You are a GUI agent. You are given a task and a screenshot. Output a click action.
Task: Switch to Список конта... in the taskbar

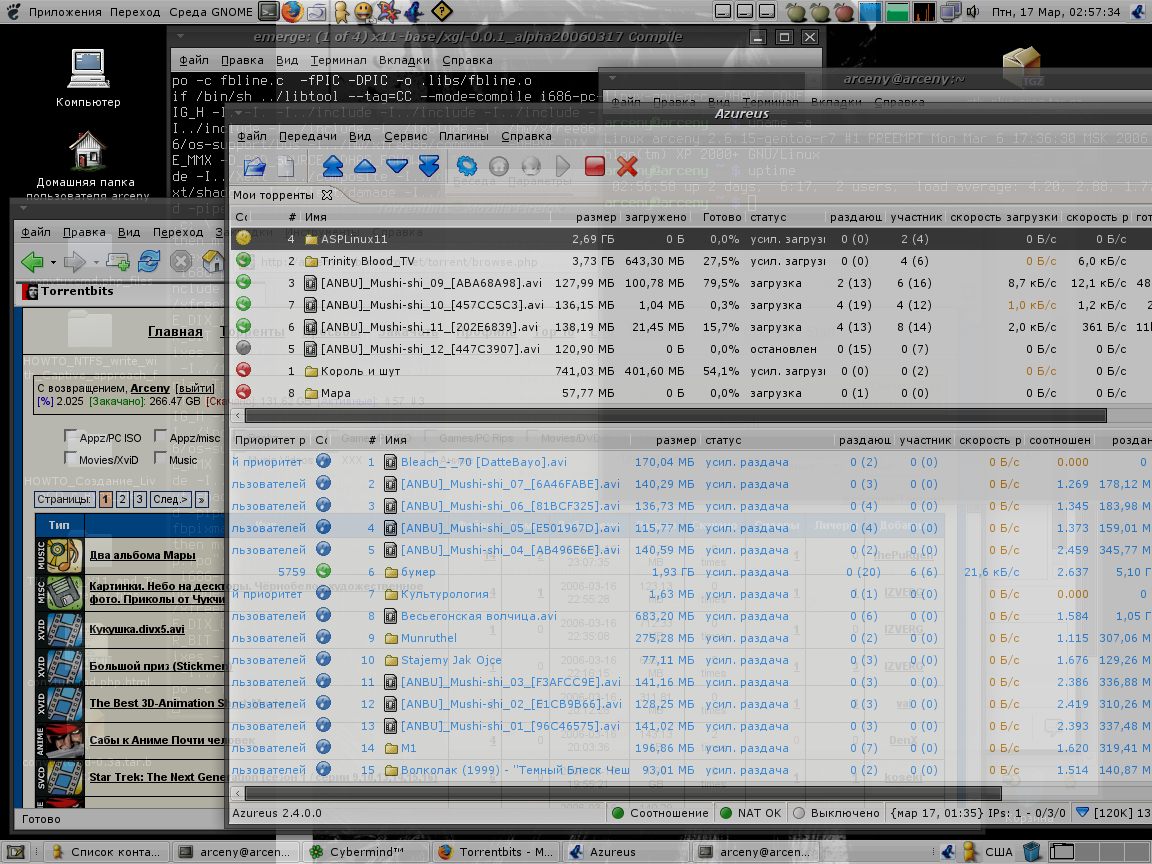pos(106,852)
